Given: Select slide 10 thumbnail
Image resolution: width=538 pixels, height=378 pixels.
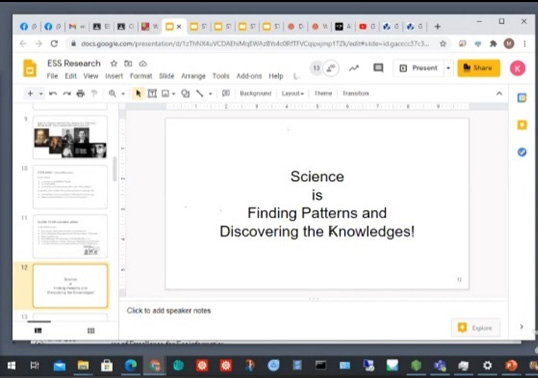Looking at the screenshot, I should [x=70, y=187].
